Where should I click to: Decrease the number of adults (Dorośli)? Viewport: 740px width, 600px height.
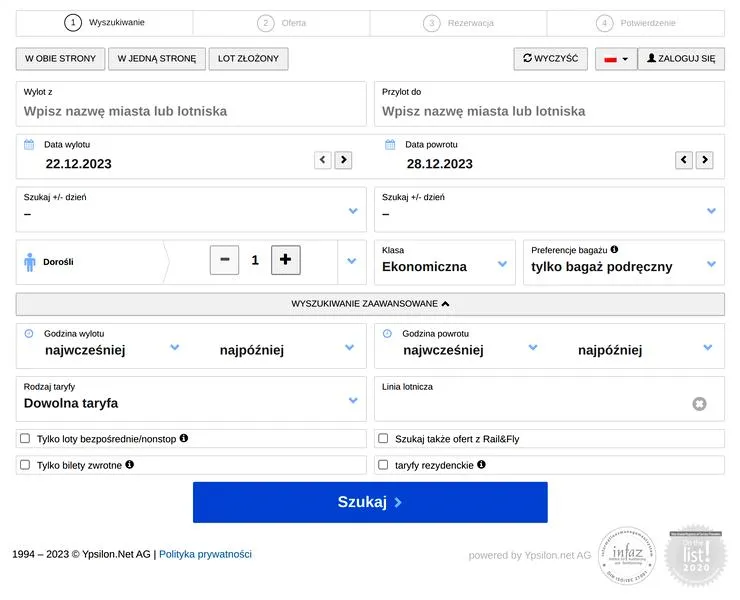[225, 260]
